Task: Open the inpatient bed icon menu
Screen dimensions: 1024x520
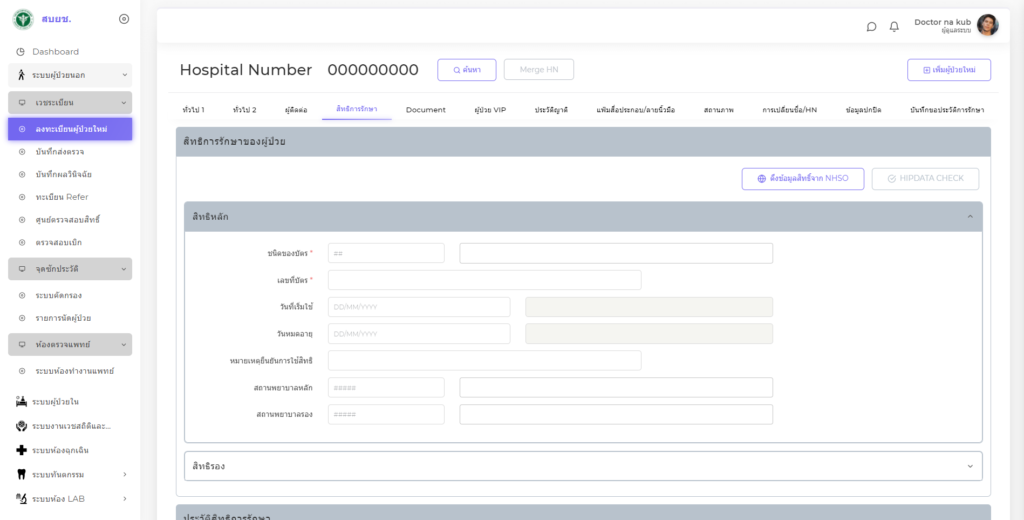Action: point(21,401)
